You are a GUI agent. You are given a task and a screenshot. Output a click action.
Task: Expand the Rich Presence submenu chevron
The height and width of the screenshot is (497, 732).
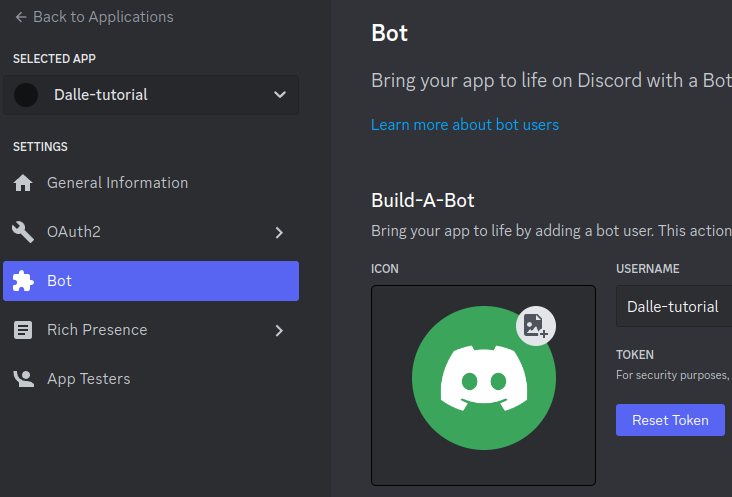coord(279,330)
